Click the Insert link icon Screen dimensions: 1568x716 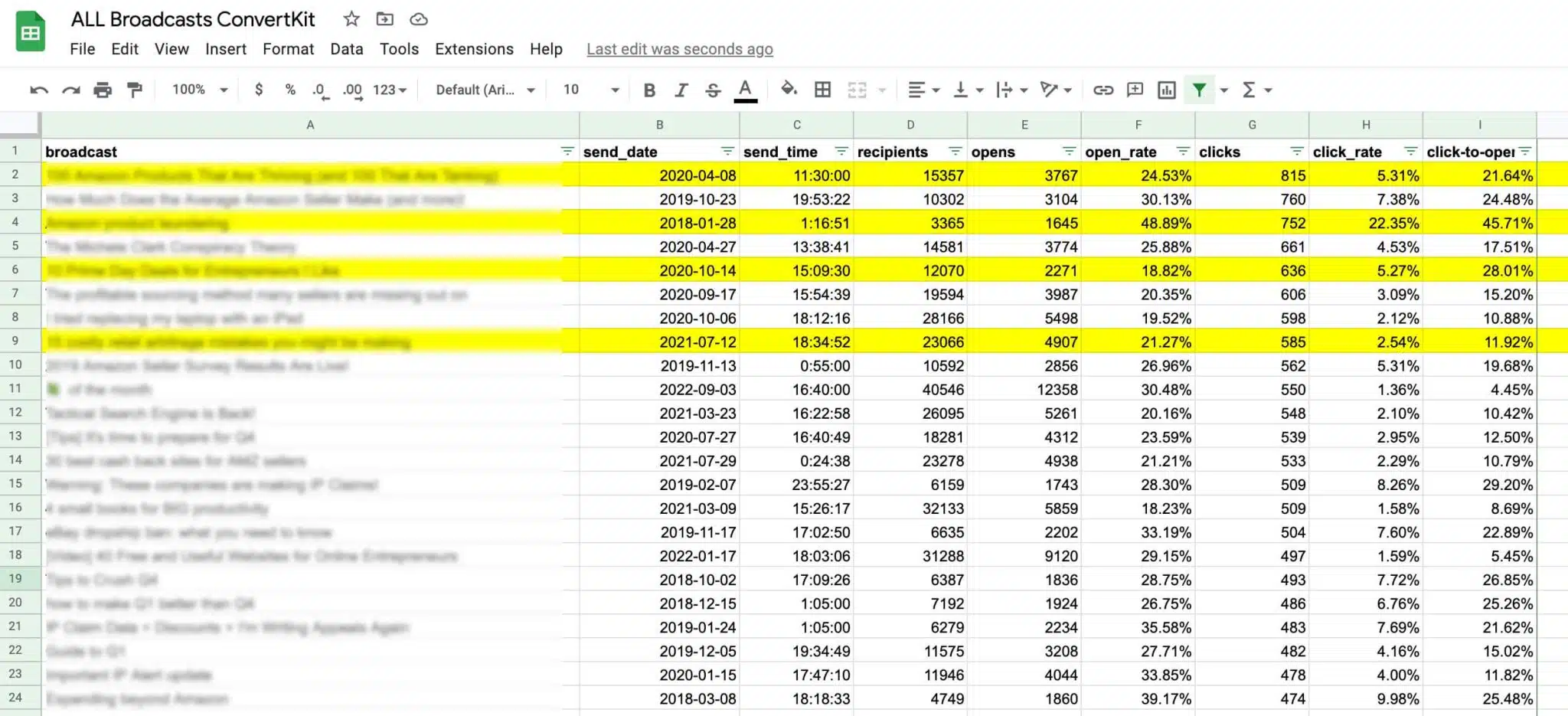tap(1102, 90)
